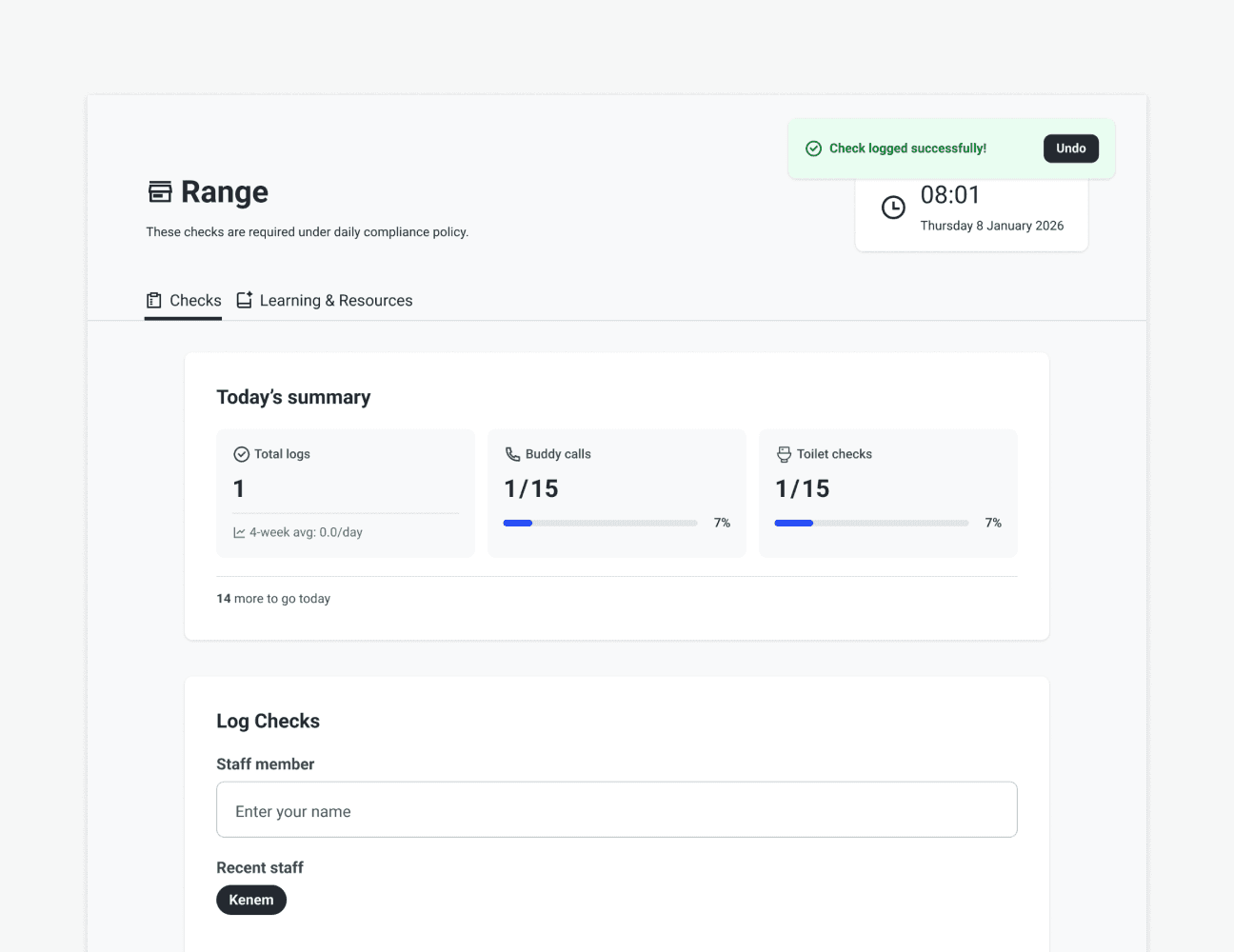The image size is (1234, 952).
Task: Undo the logged check
Action: pyautogui.click(x=1071, y=149)
